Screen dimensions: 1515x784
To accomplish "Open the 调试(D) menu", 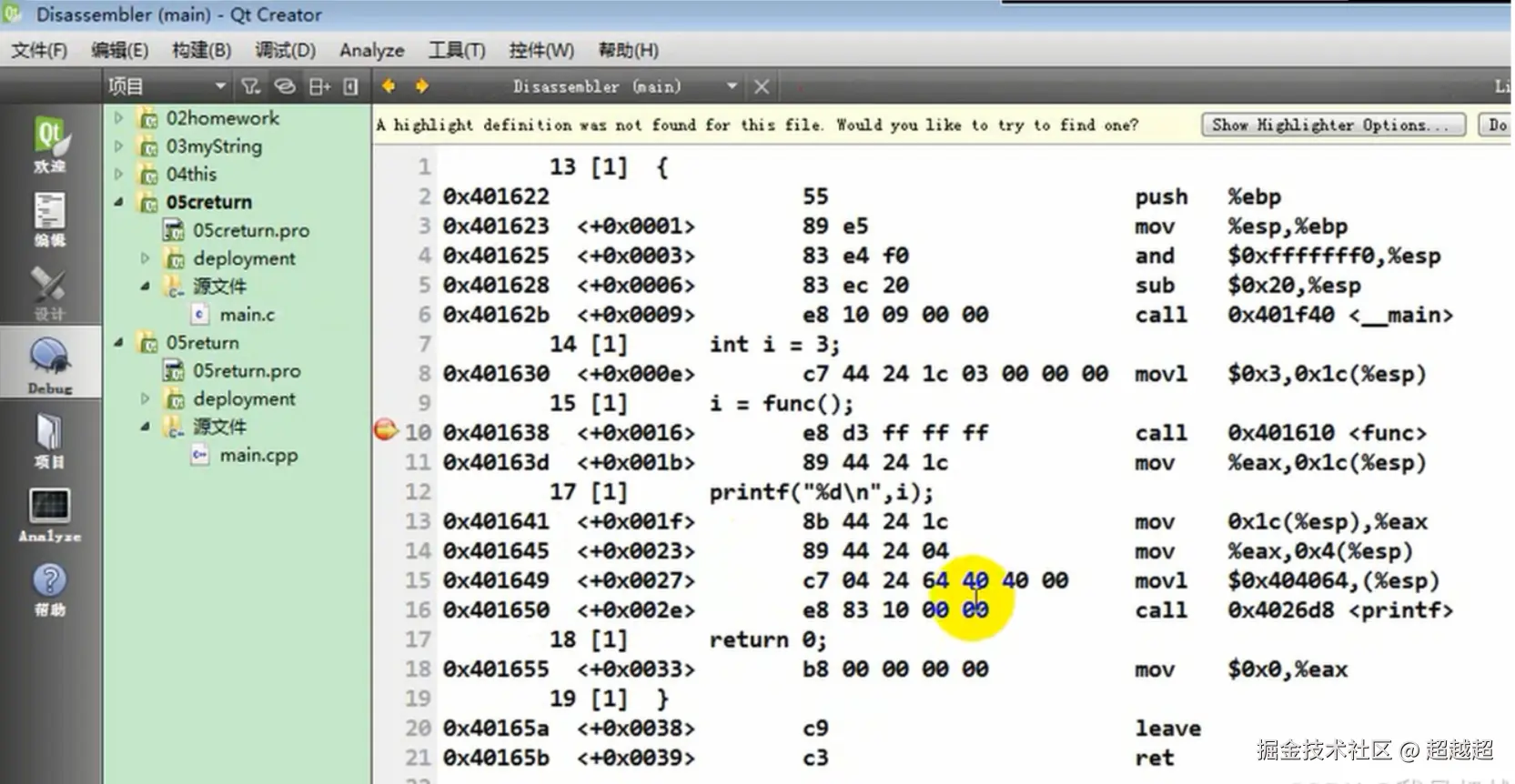I will 285,50.
